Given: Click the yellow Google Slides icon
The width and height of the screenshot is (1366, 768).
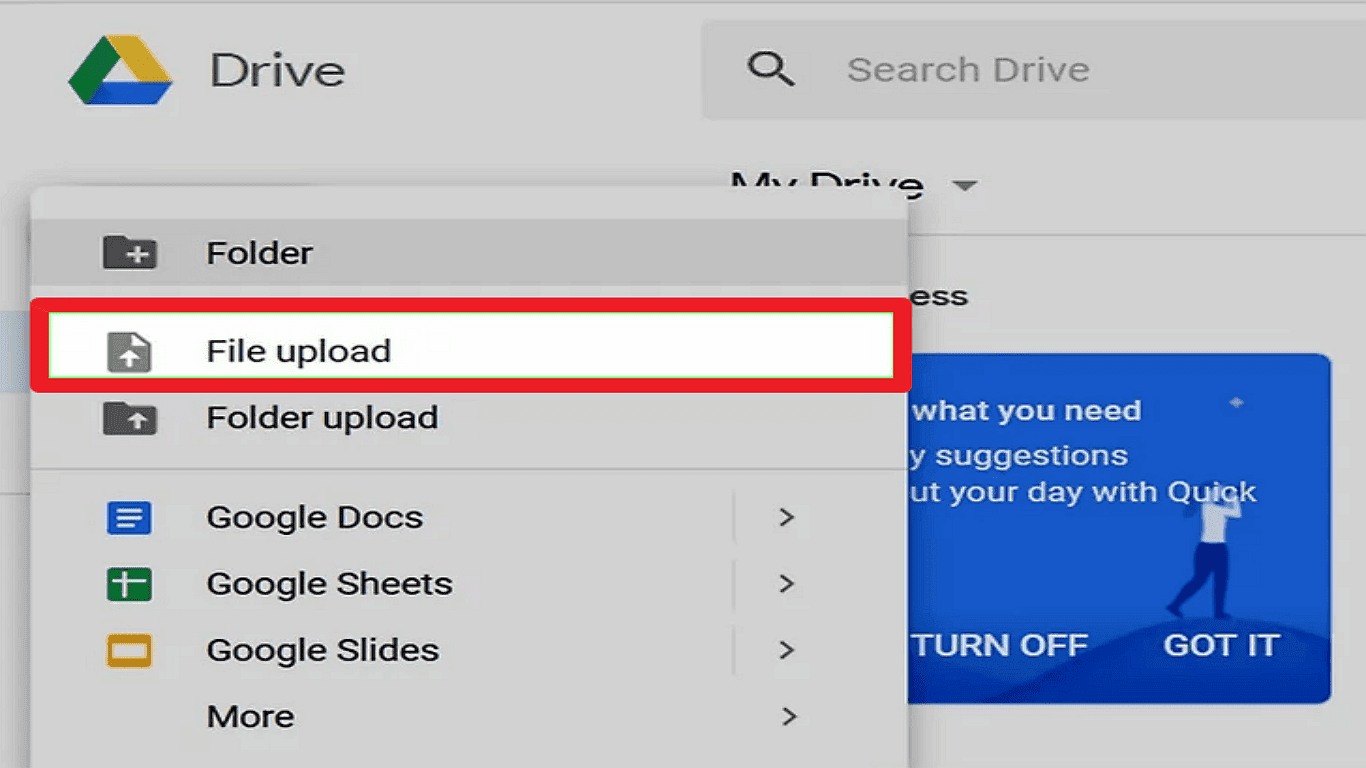Looking at the screenshot, I should click(129, 651).
